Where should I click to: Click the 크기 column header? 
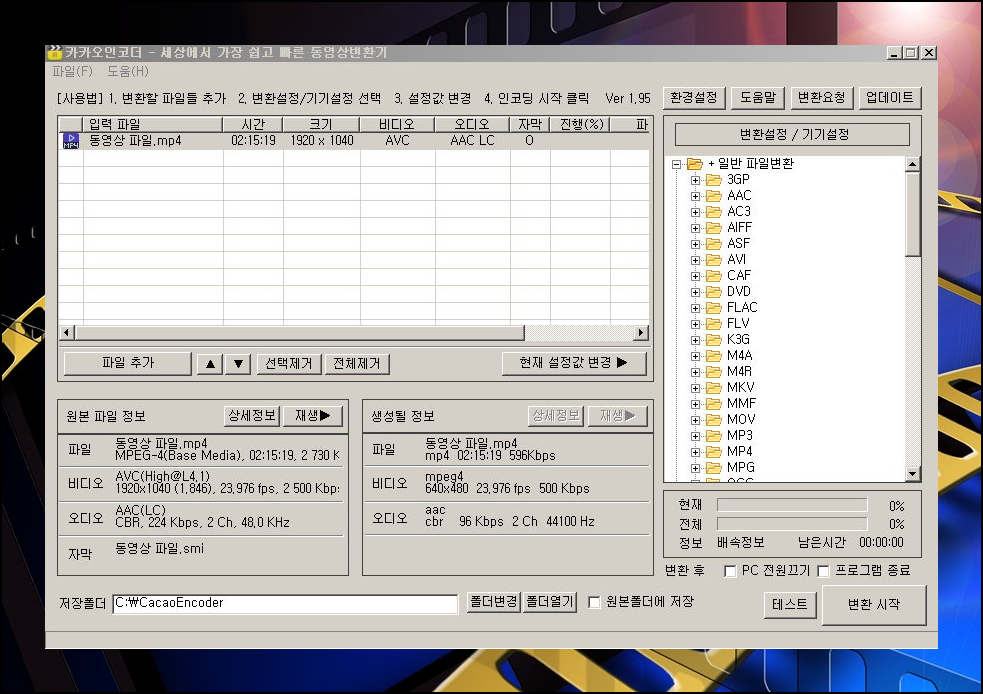click(x=322, y=124)
